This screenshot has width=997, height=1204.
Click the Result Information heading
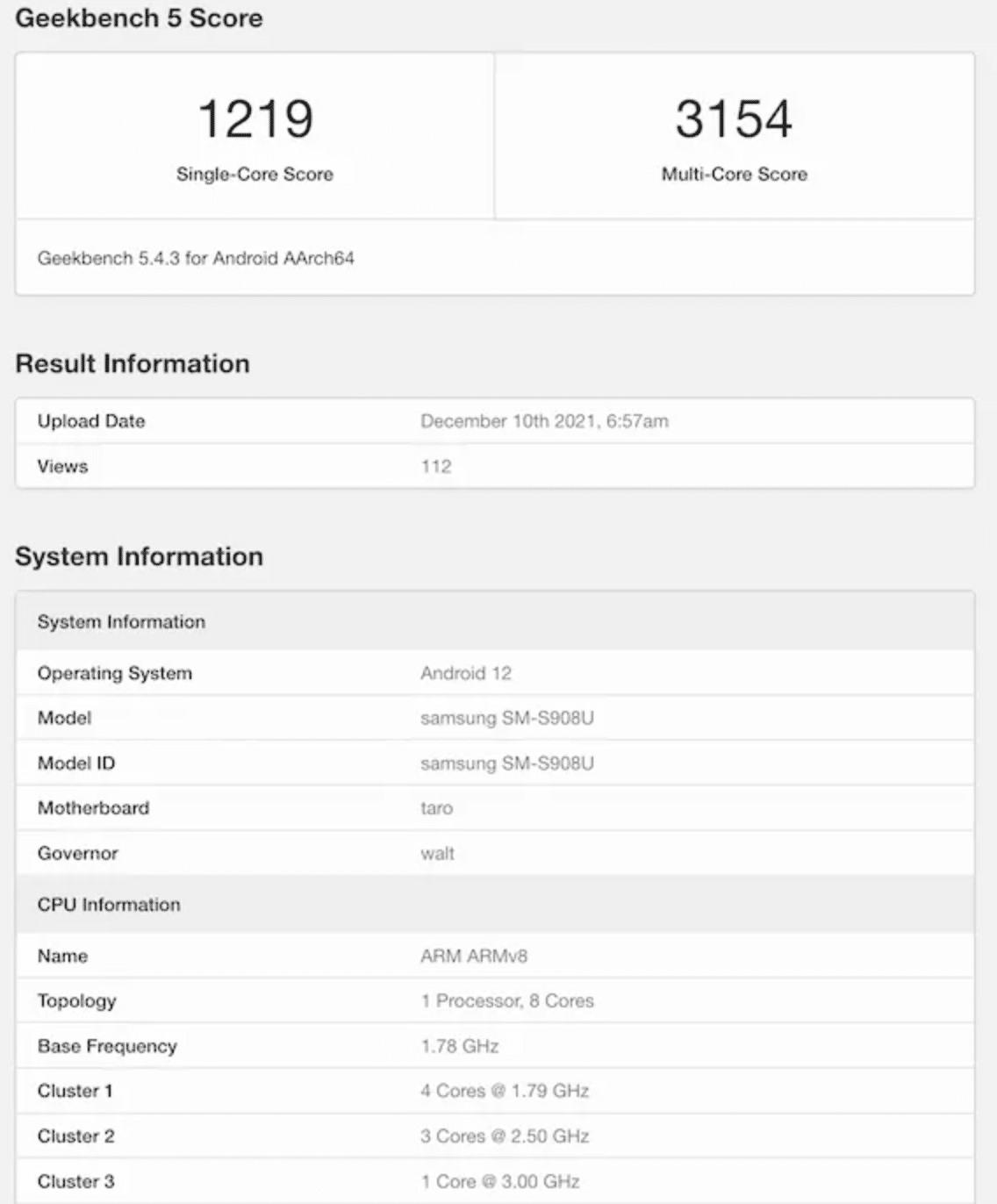133,363
